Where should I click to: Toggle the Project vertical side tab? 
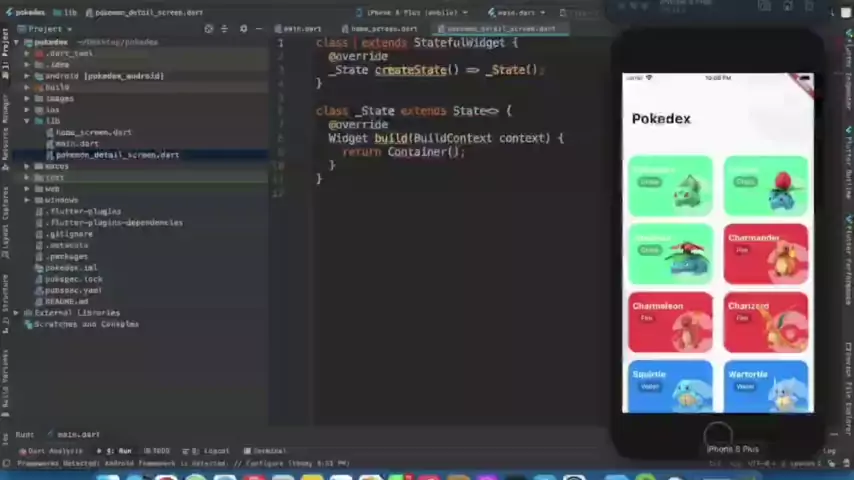click(x=5, y=53)
